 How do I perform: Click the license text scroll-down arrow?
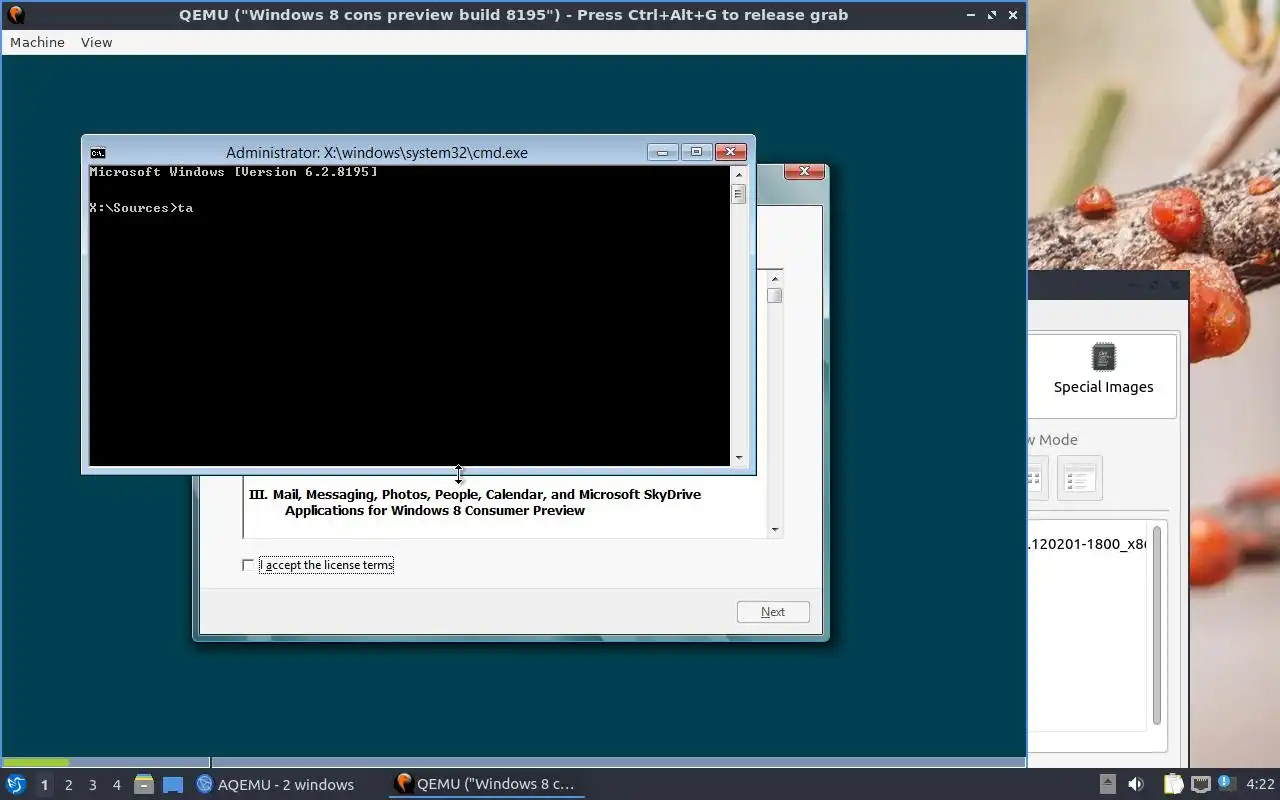click(775, 529)
